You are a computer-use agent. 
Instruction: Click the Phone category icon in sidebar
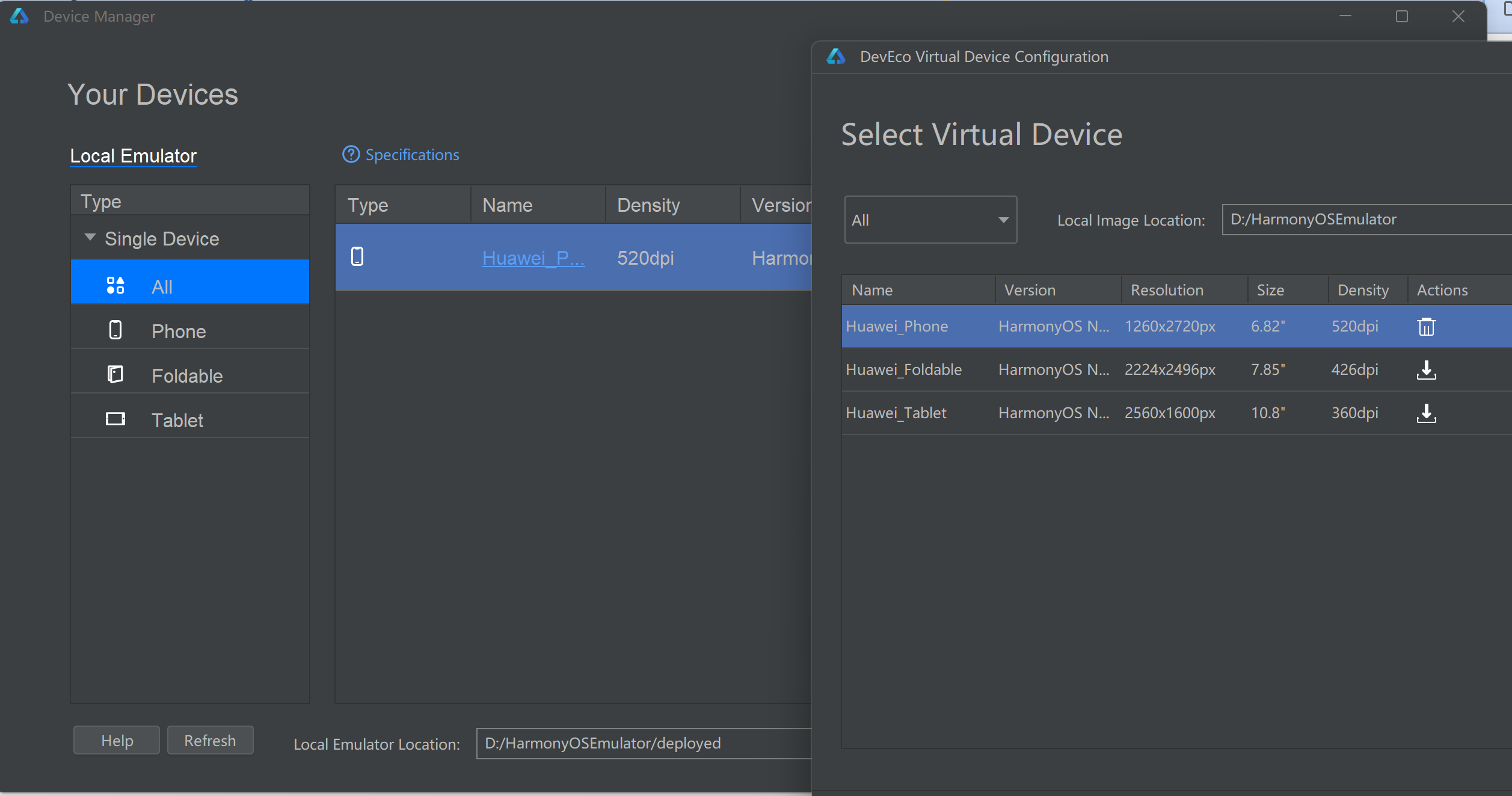[115, 330]
